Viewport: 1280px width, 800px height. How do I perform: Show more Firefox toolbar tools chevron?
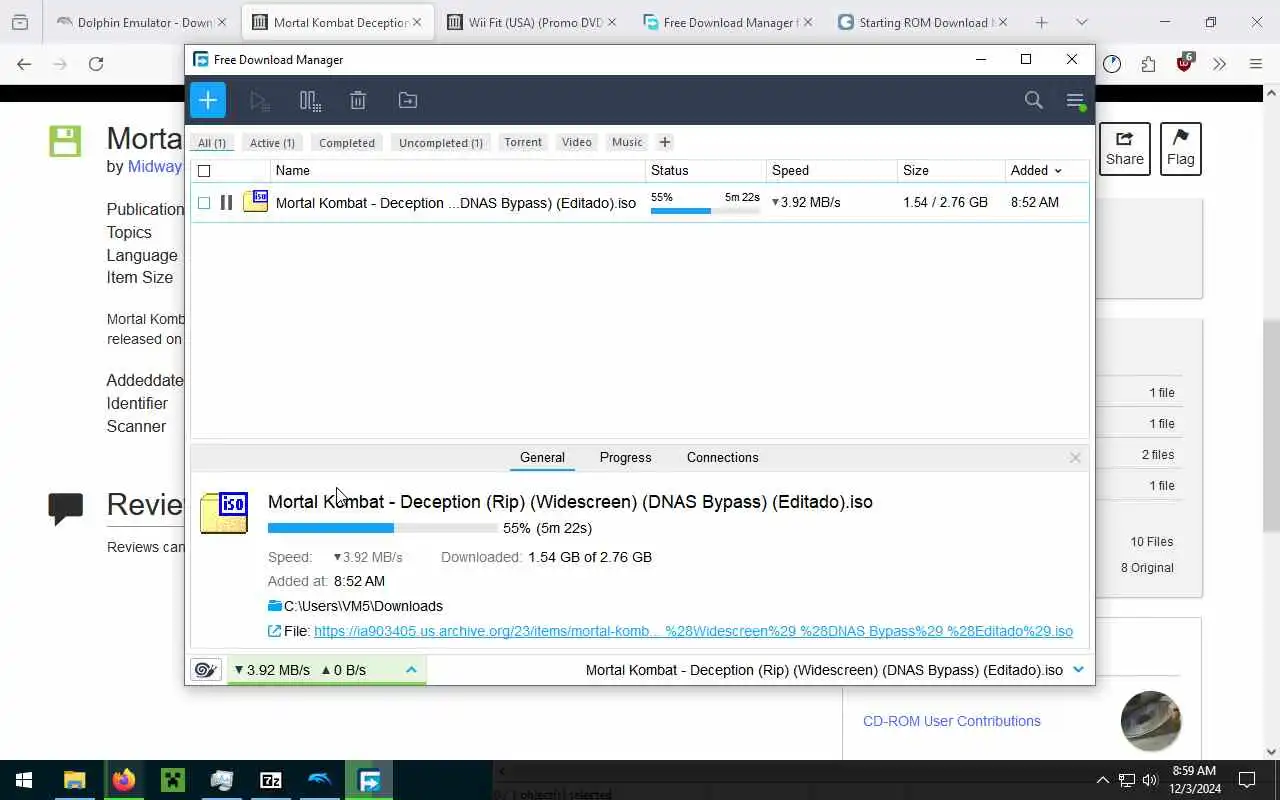coord(1220,64)
